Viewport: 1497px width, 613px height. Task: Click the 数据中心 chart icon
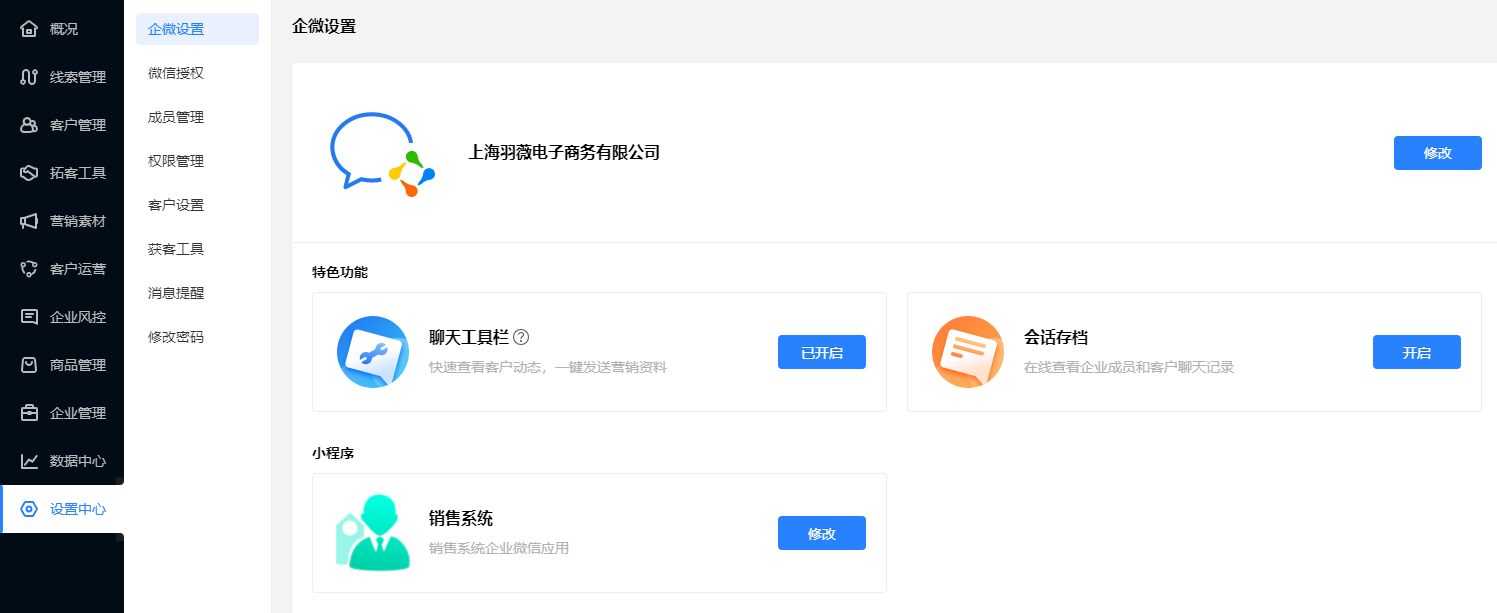[x=29, y=461]
